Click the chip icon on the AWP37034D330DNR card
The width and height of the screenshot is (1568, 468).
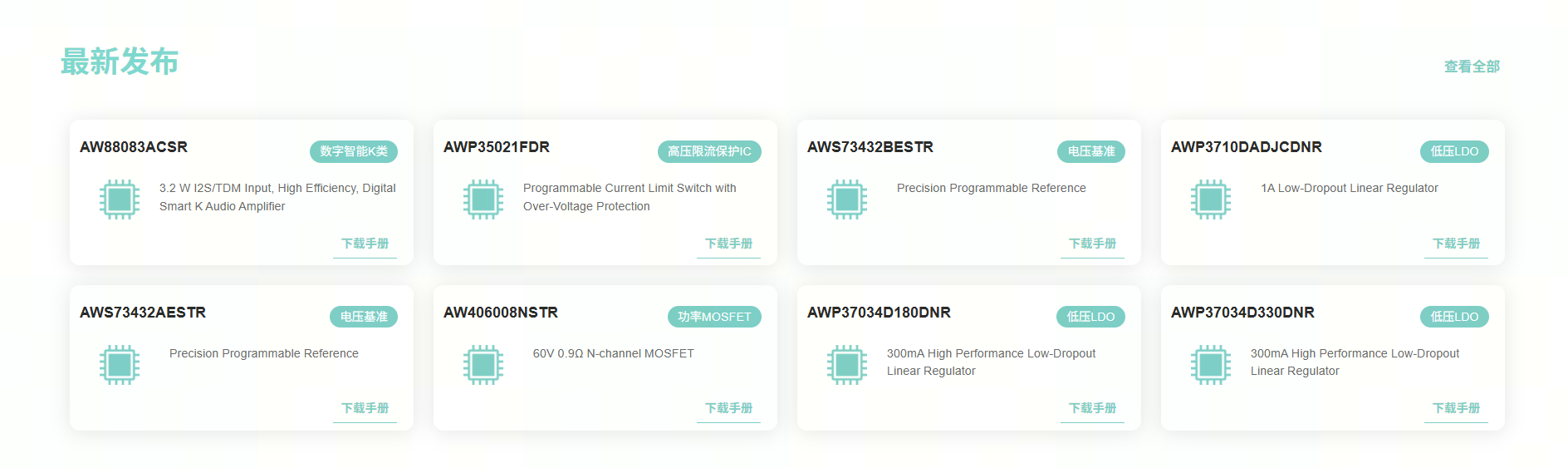coord(1211,365)
